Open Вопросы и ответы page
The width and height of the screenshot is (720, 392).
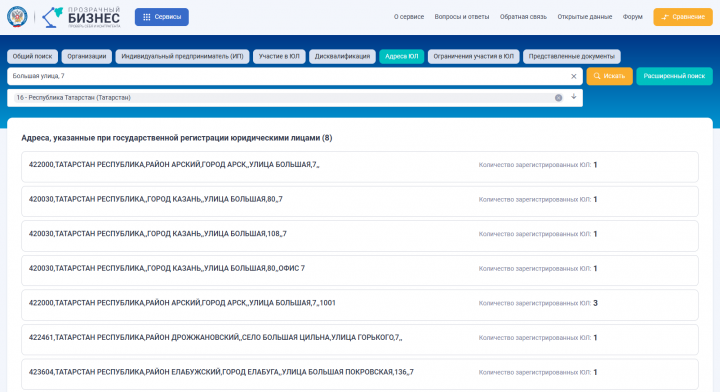[x=461, y=17]
